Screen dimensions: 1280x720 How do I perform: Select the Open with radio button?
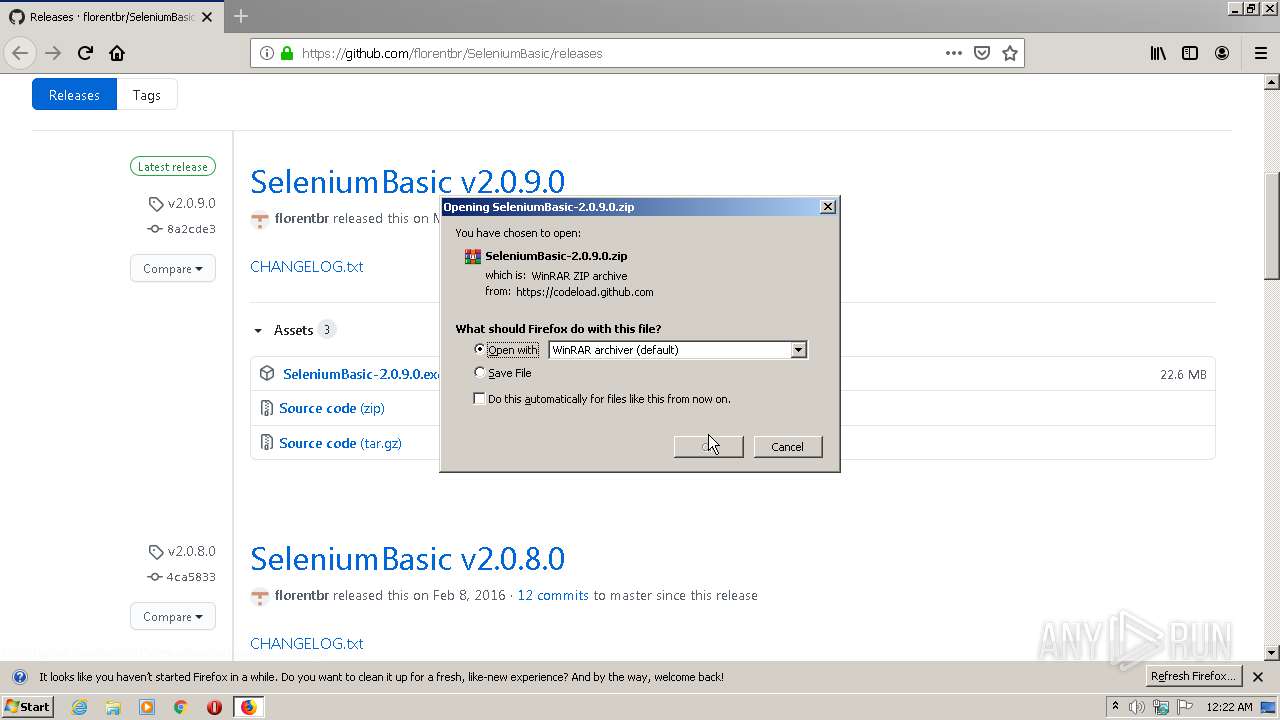480,349
